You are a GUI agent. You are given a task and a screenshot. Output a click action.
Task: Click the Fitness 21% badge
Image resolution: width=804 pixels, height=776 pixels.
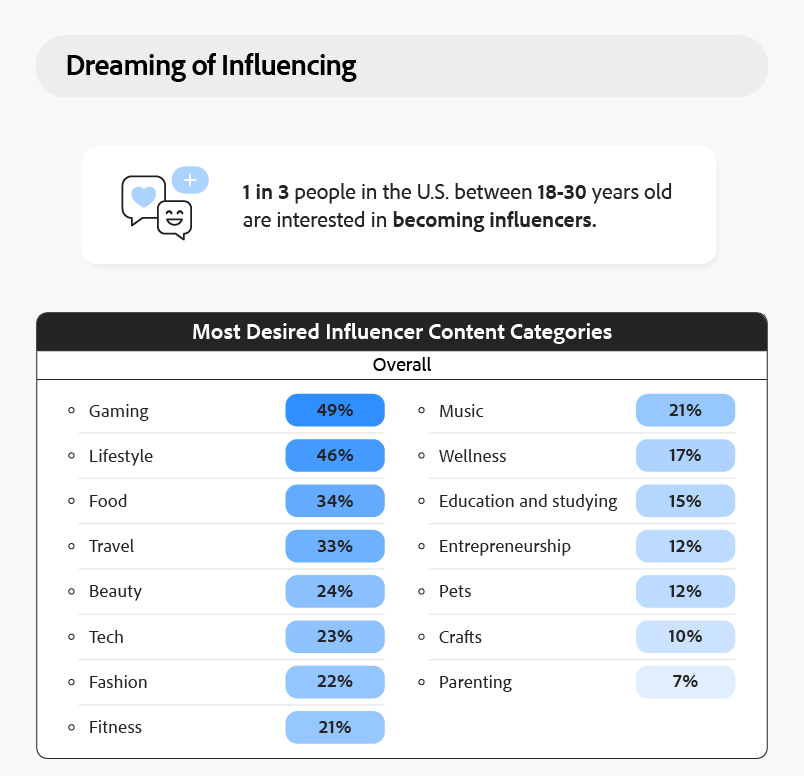[335, 727]
